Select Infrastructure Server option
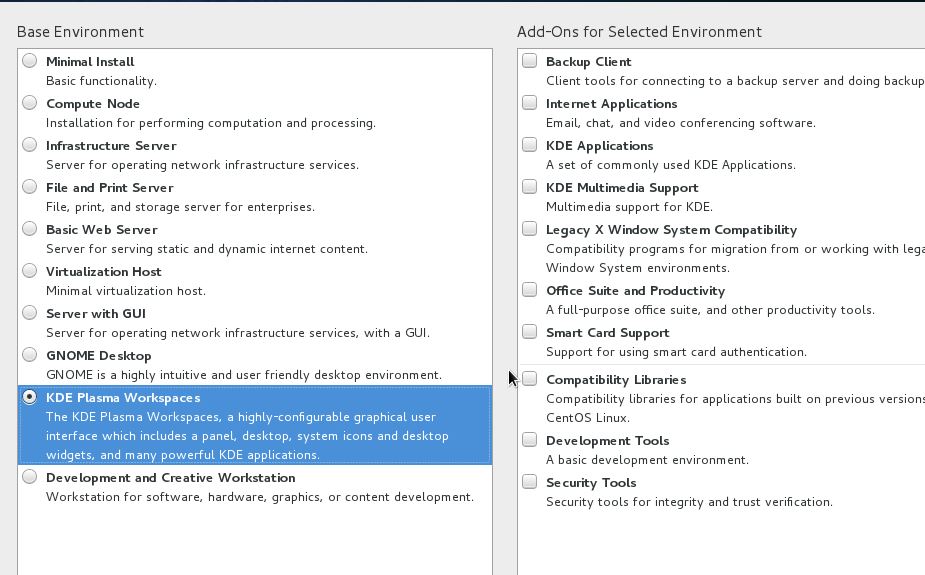The height and width of the screenshot is (575, 925). (30, 145)
